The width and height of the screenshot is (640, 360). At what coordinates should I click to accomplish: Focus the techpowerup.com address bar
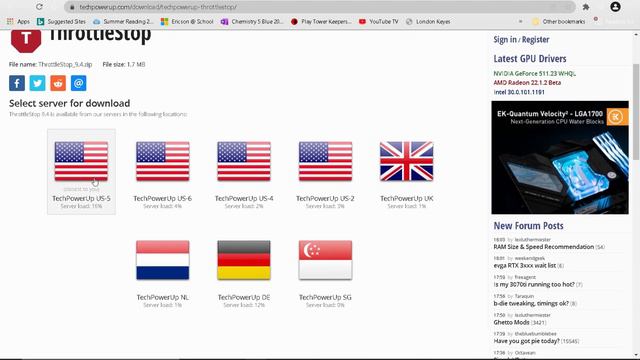(x=320, y=7)
